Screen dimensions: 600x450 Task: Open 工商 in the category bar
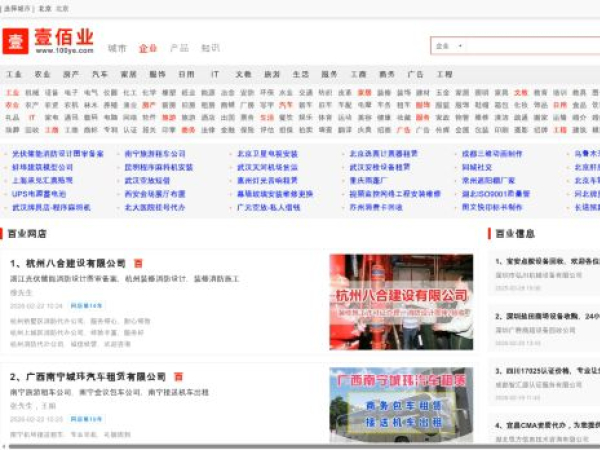point(359,74)
